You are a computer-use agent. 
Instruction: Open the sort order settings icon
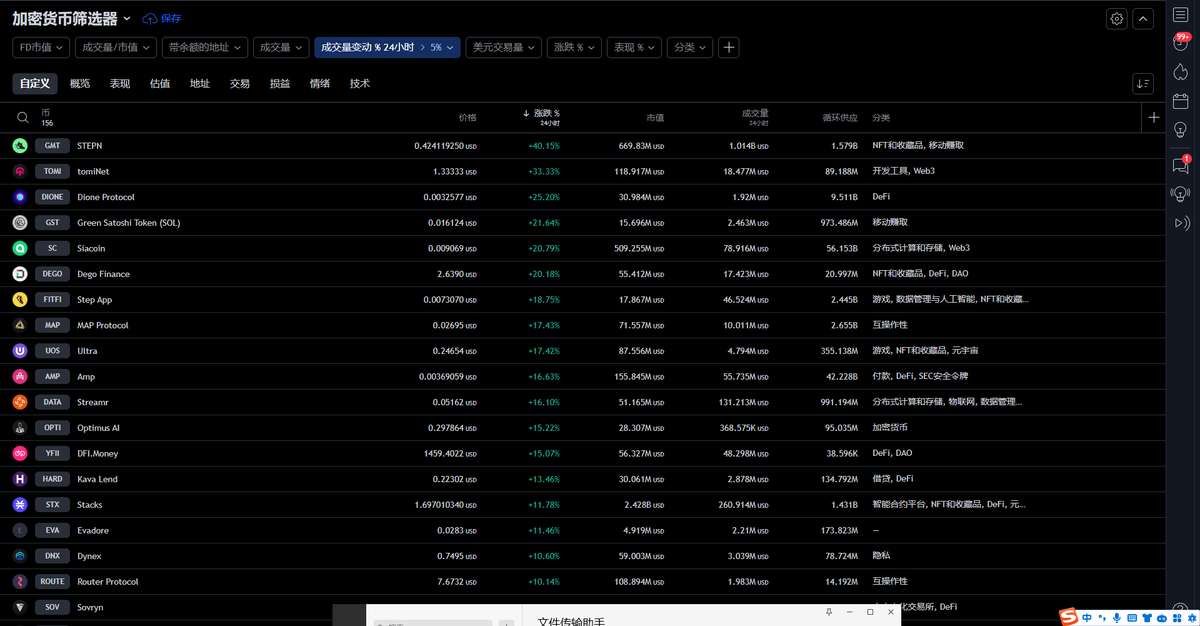tap(1143, 84)
